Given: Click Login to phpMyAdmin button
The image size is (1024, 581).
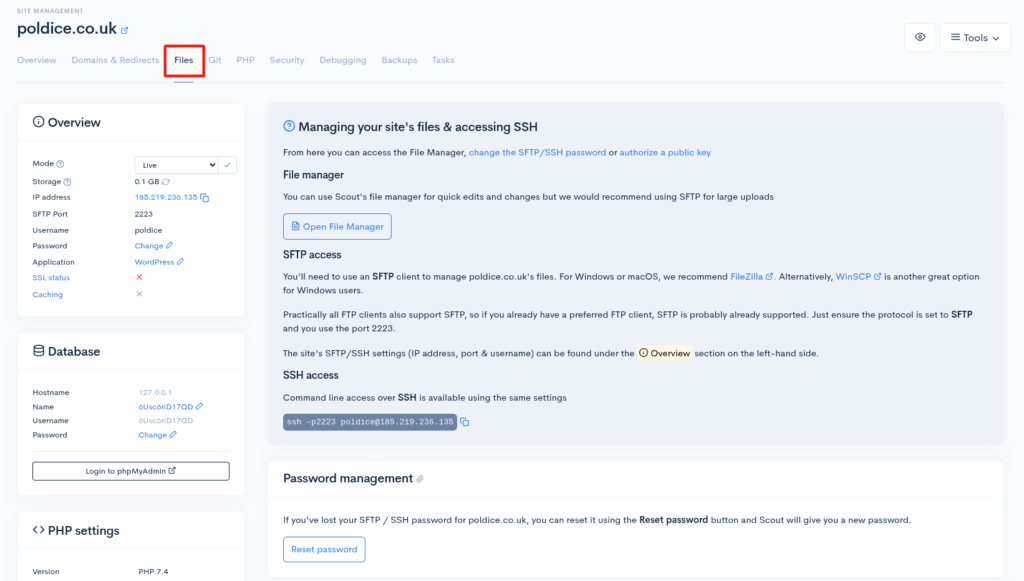Looking at the screenshot, I should click(x=131, y=471).
